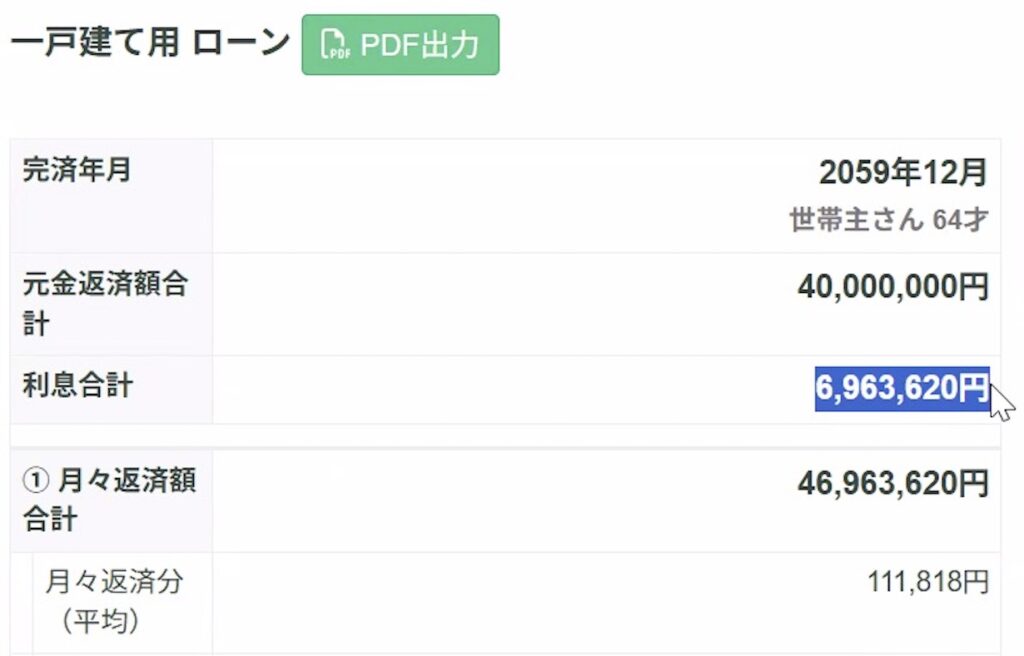Click the indent cell left of 月々返済分
Viewport: 1024px width, 656px height.
(x=21, y=602)
